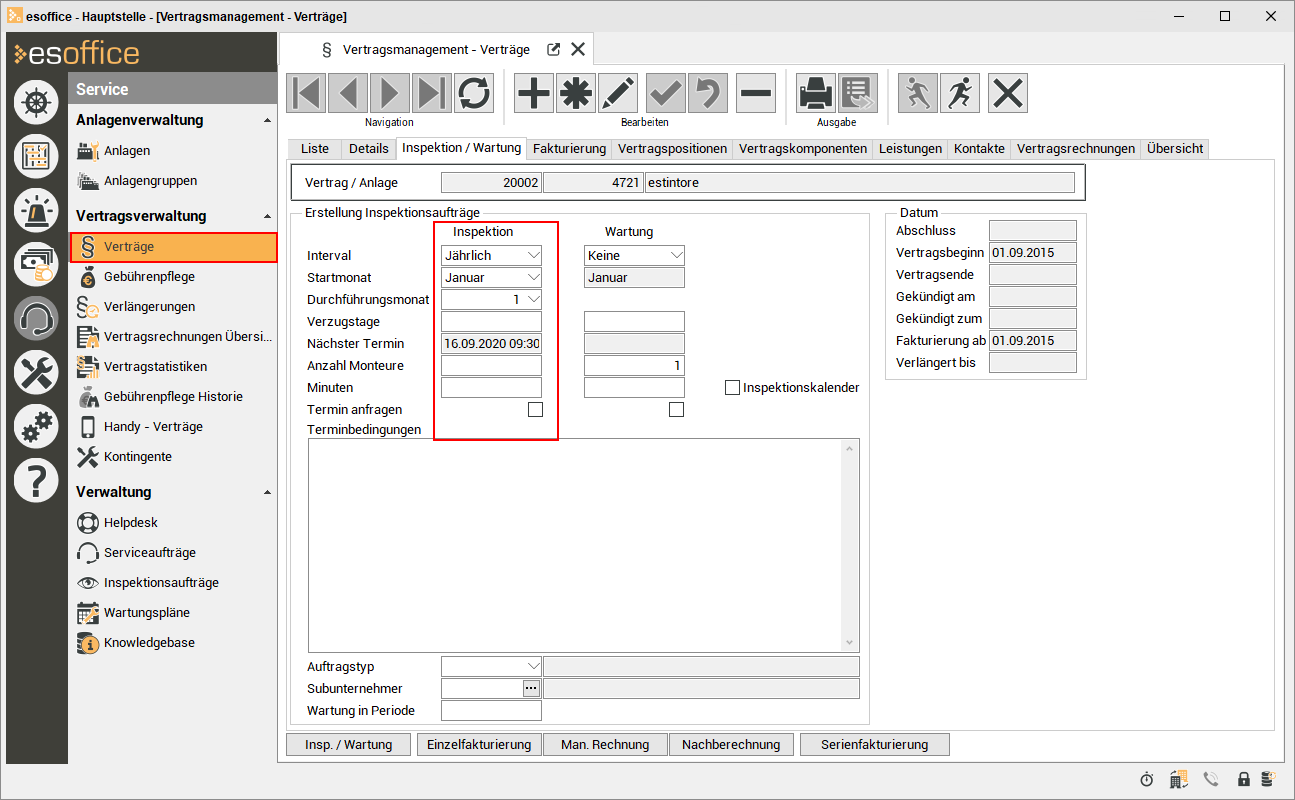Click the Terminbedingungen text area
The height and width of the screenshot is (800, 1295).
583,545
